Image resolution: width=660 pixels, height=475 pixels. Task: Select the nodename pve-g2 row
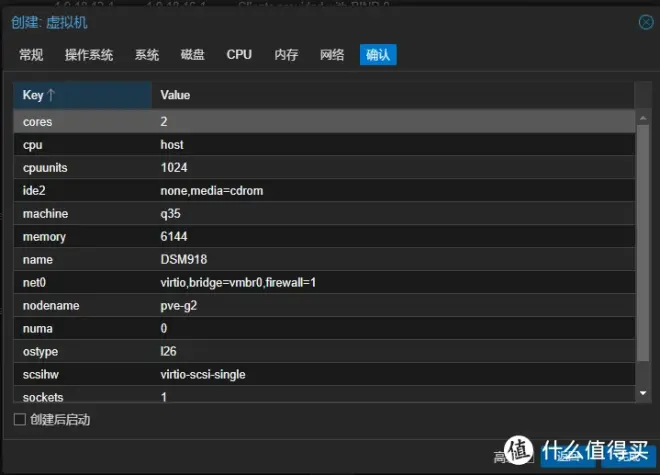324,306
